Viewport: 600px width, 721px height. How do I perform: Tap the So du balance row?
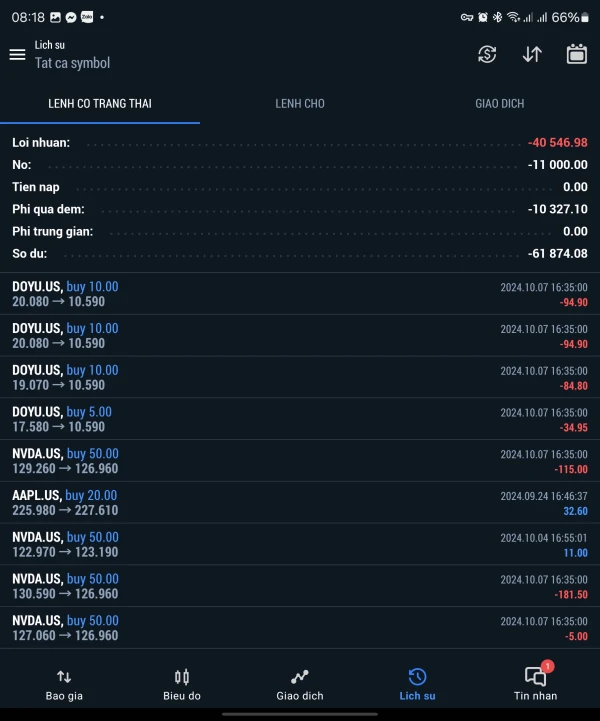tap(300, 253)
